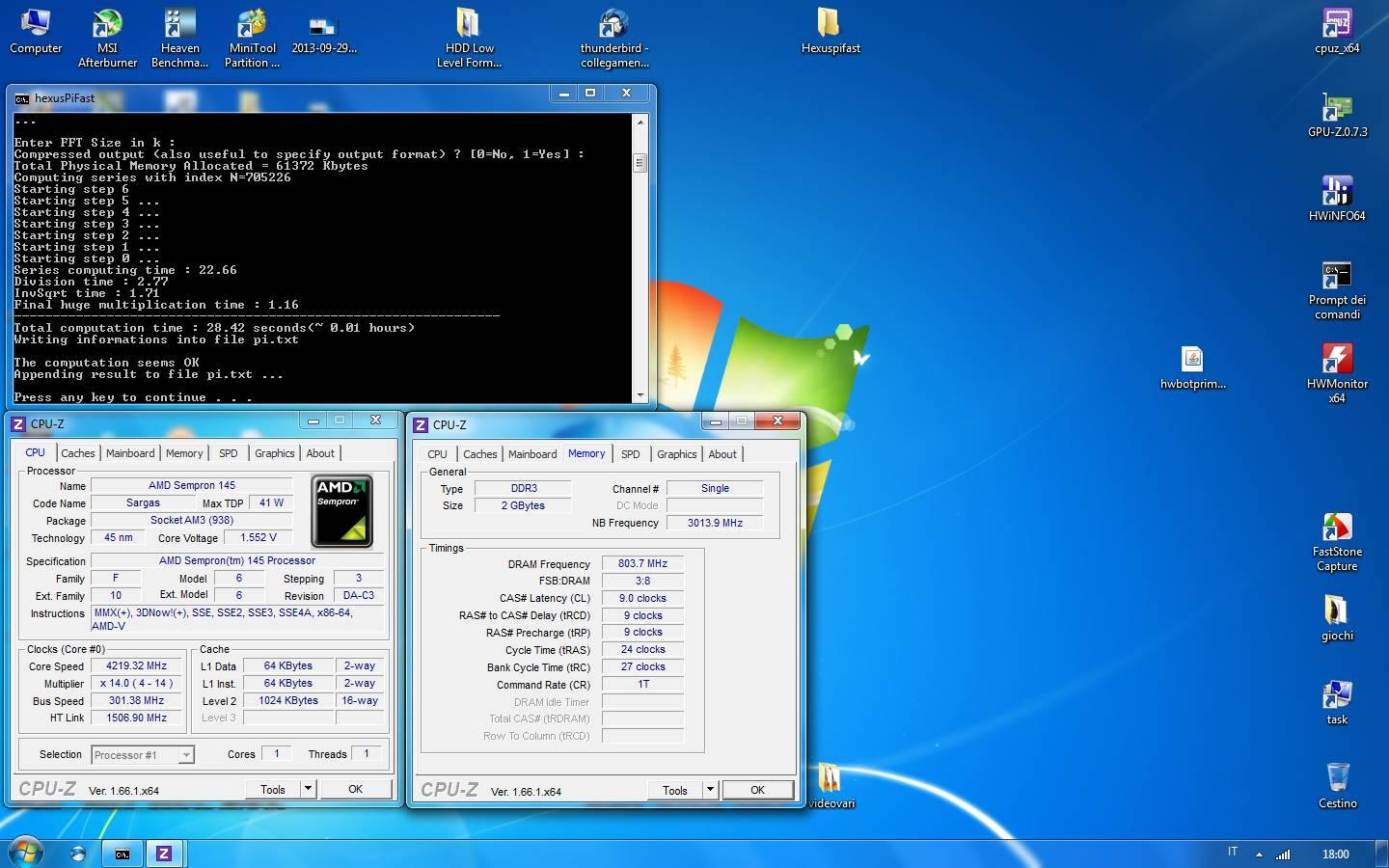The width and height of the screenshot is (1389, 868).
Task: Launch GPU-Z.0.7.3 shortcut
Action: click(x=1337, y=116)
